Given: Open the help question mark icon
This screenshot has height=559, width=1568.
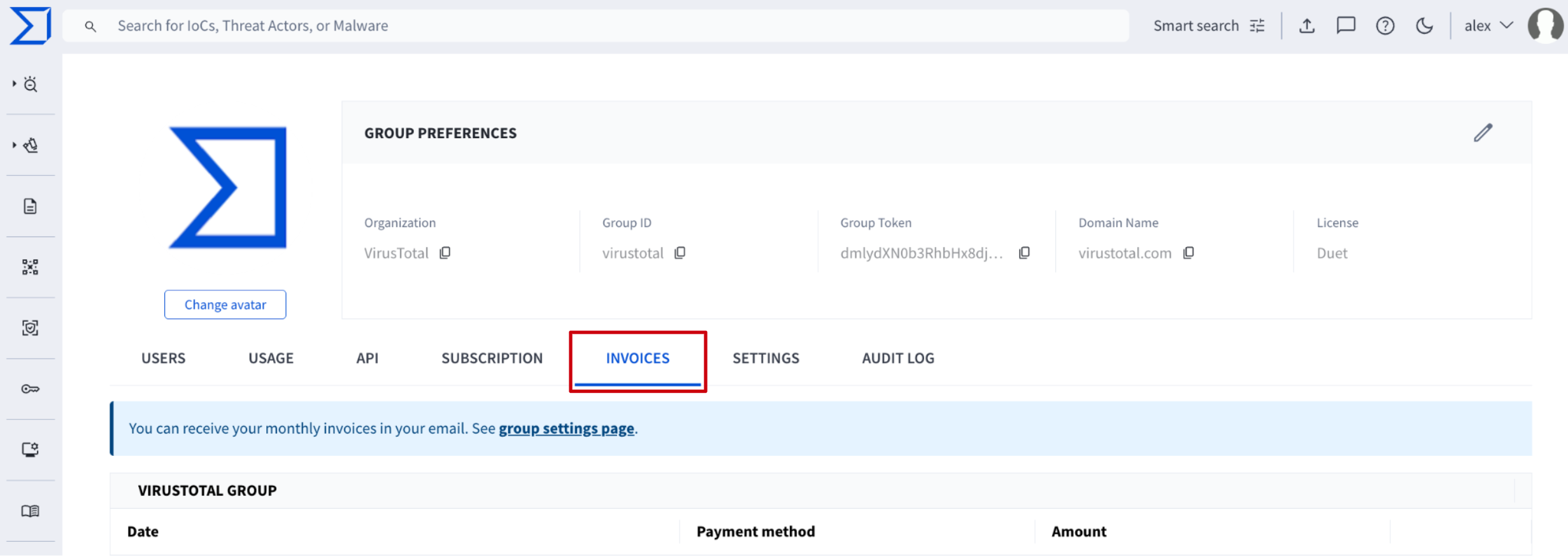Looking at the screenshot, I should coord(1385,25).
